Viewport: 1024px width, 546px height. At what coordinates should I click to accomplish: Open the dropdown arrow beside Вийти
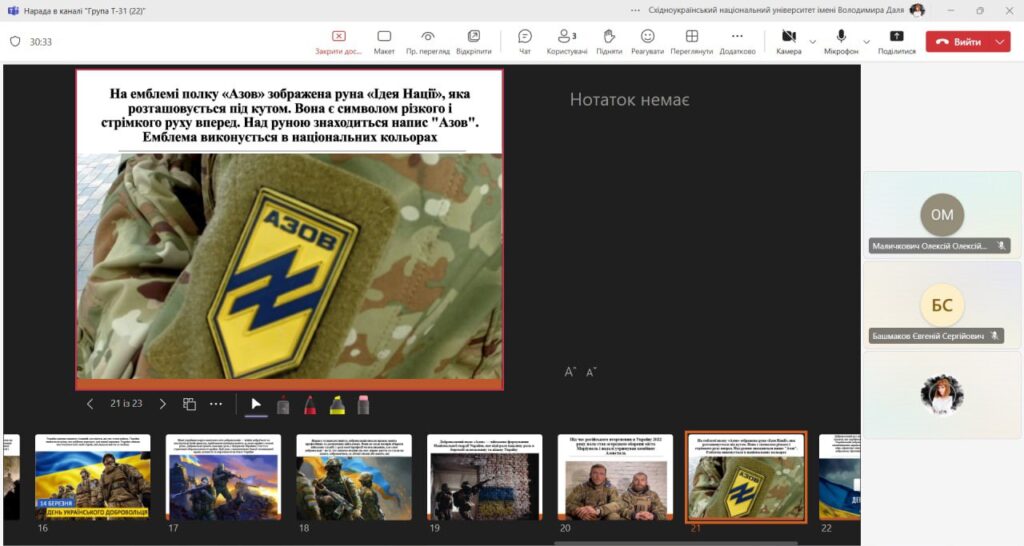[1000, 42]
